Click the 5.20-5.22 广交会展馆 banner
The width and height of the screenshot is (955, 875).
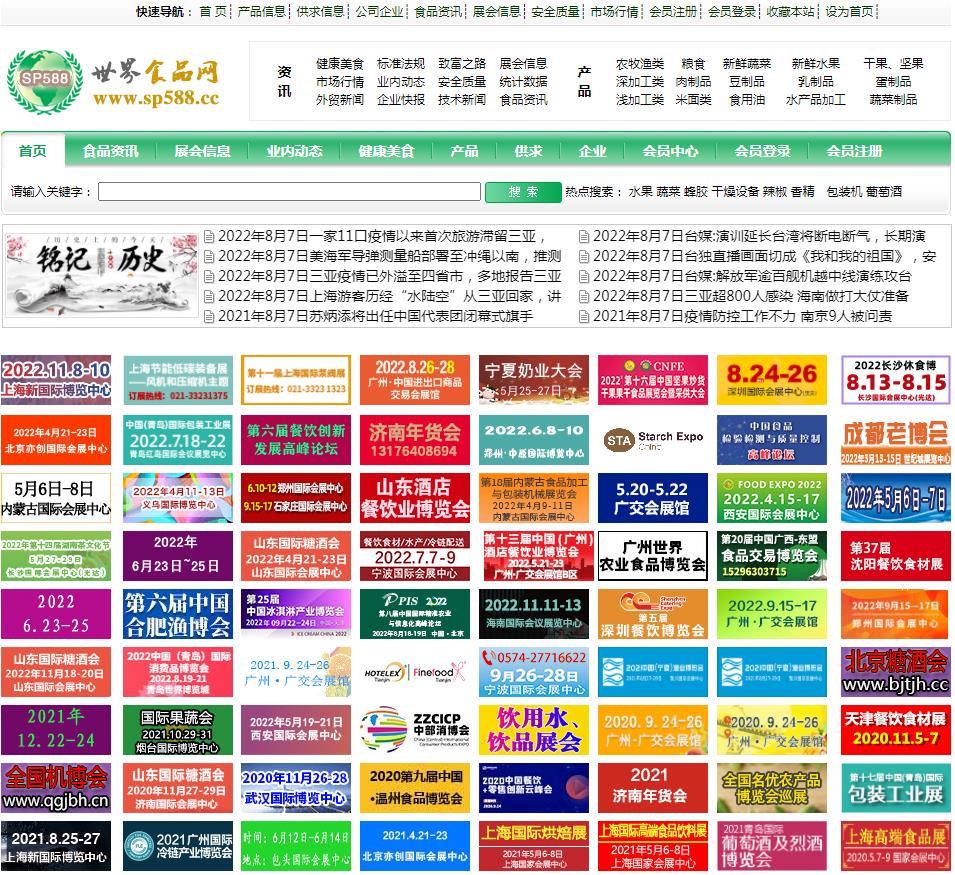pos(653,498)
